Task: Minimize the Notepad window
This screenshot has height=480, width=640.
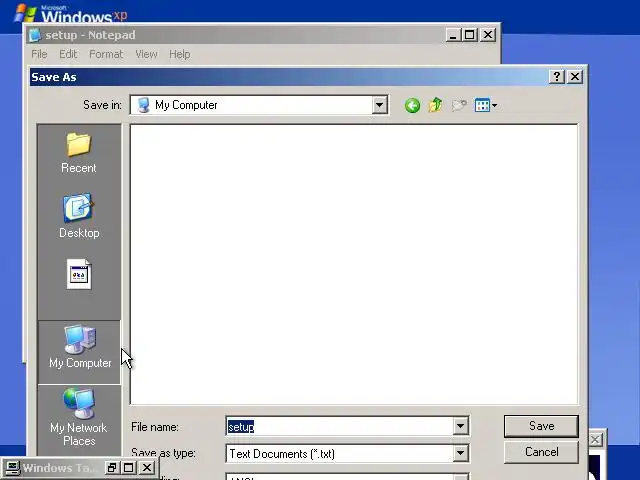Action: pos(452,35)
